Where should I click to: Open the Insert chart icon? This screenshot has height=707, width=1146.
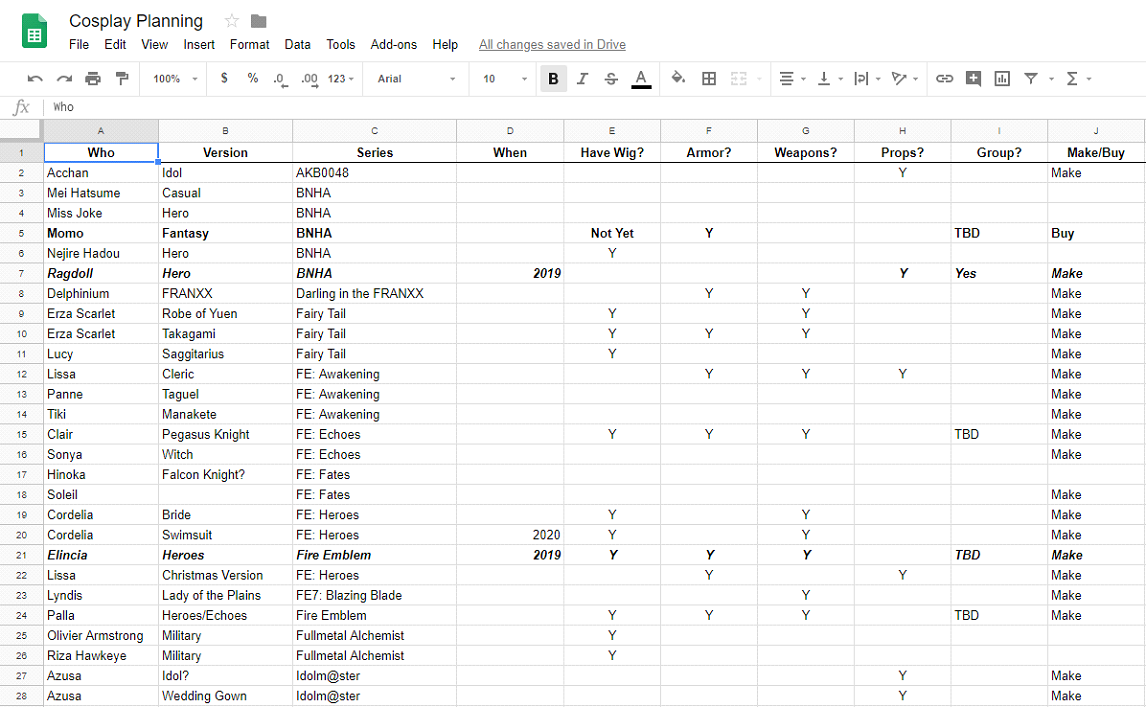1002,78
